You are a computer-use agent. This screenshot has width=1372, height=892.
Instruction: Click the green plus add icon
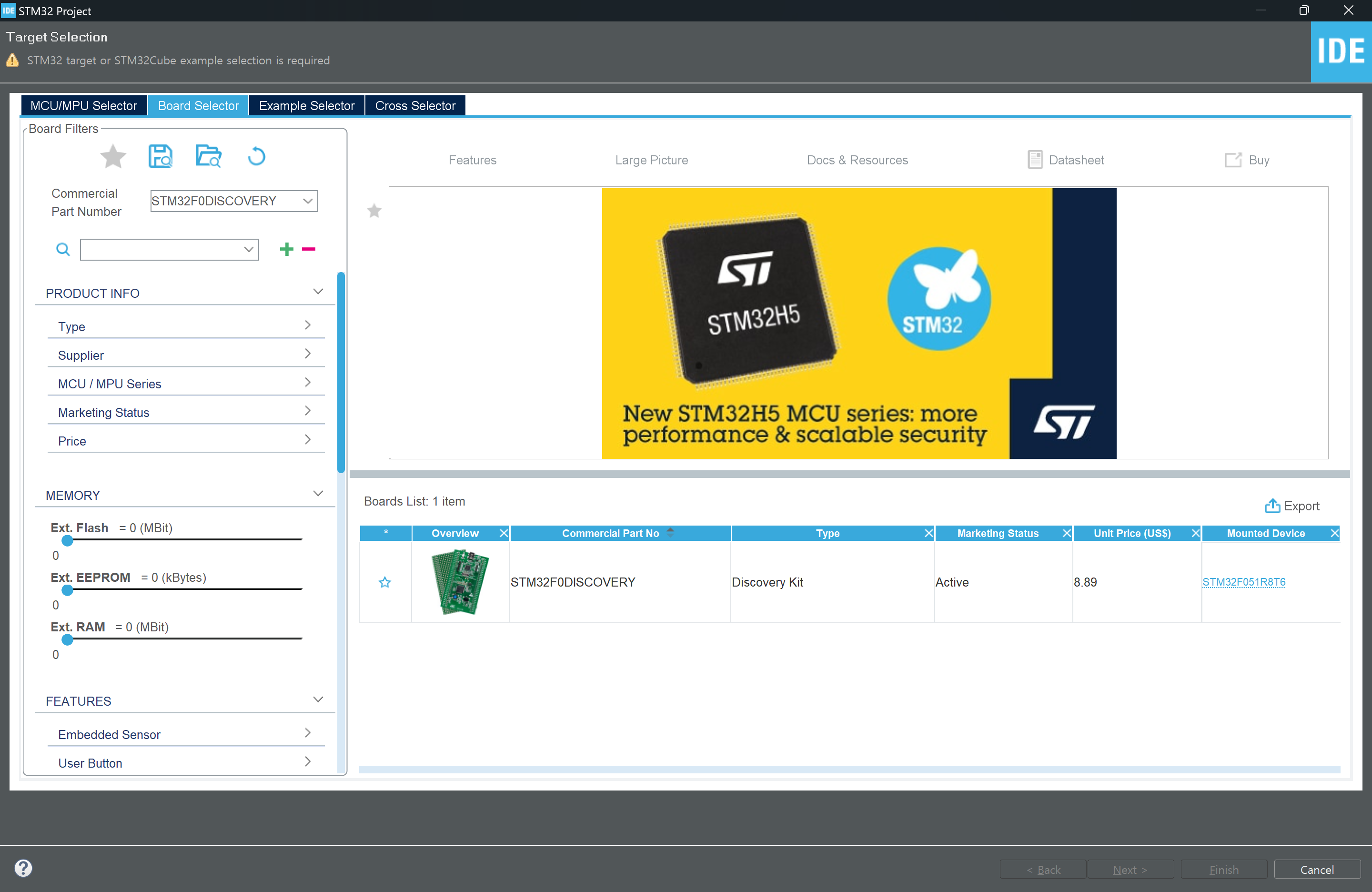(x=286, y=249)
